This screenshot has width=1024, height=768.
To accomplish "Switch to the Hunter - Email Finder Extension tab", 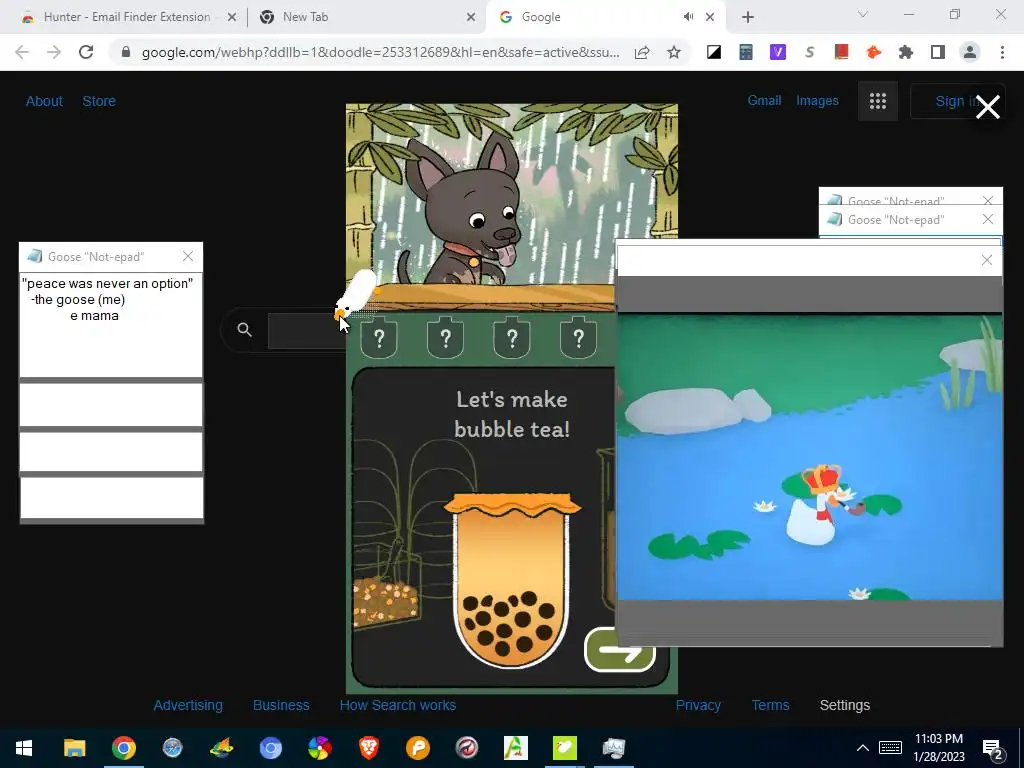I will click(127, 17).
